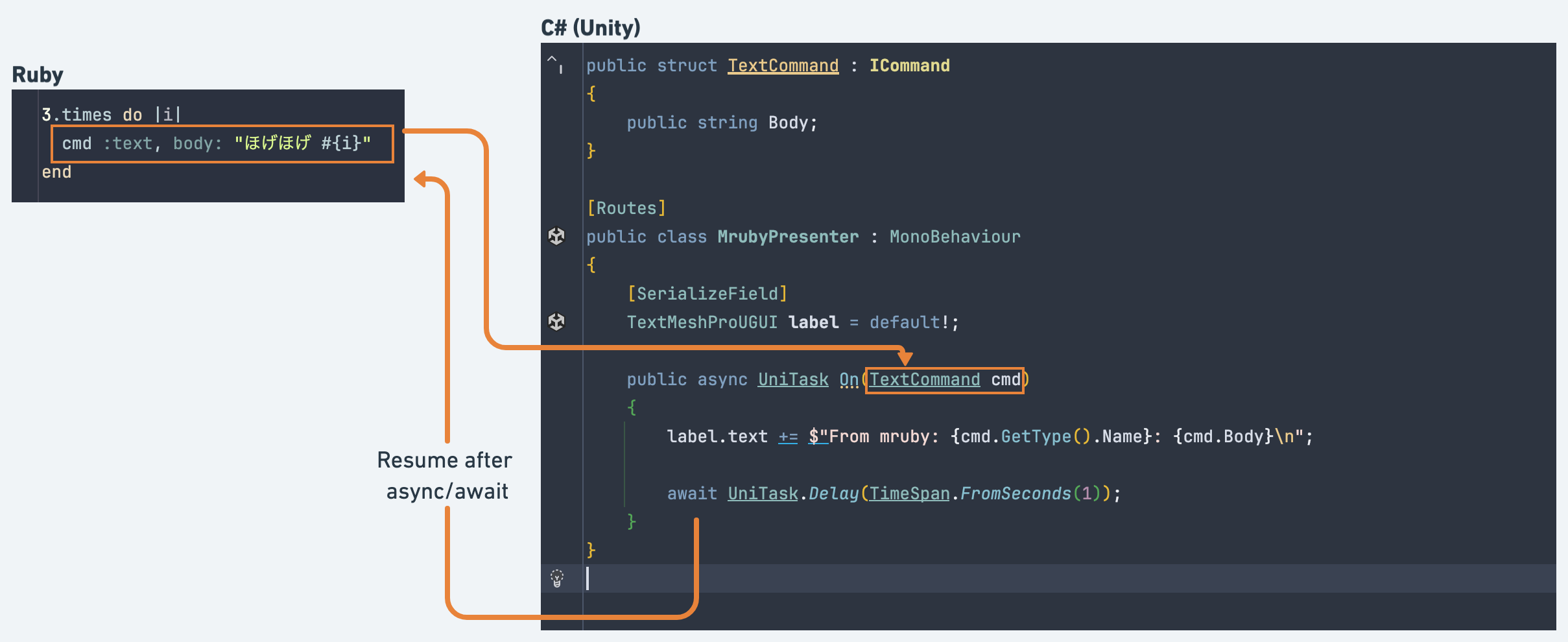Click the ICommand interface name
The width and height of the screenshot is (1568, 642).
(909, 65)
